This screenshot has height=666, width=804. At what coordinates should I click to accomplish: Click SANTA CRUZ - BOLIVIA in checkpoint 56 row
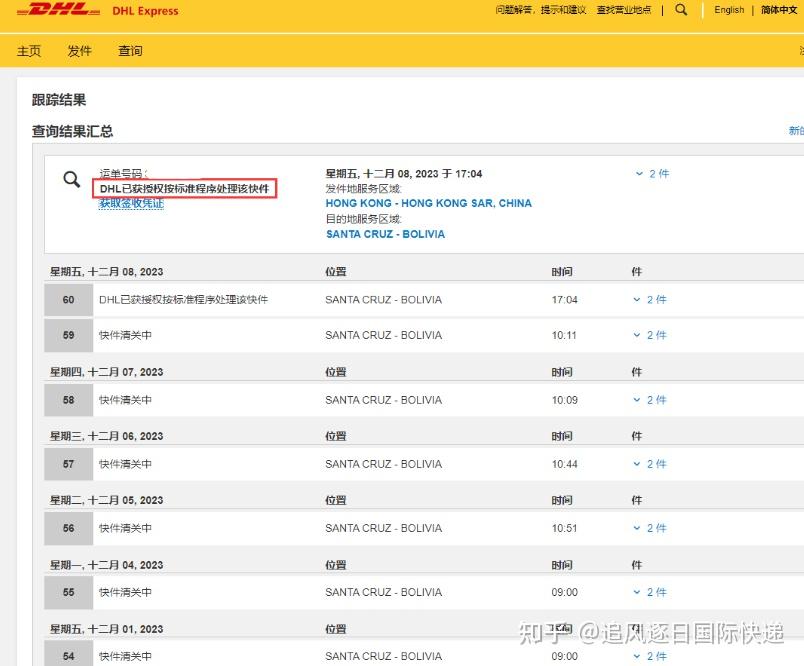click(384, 528)
